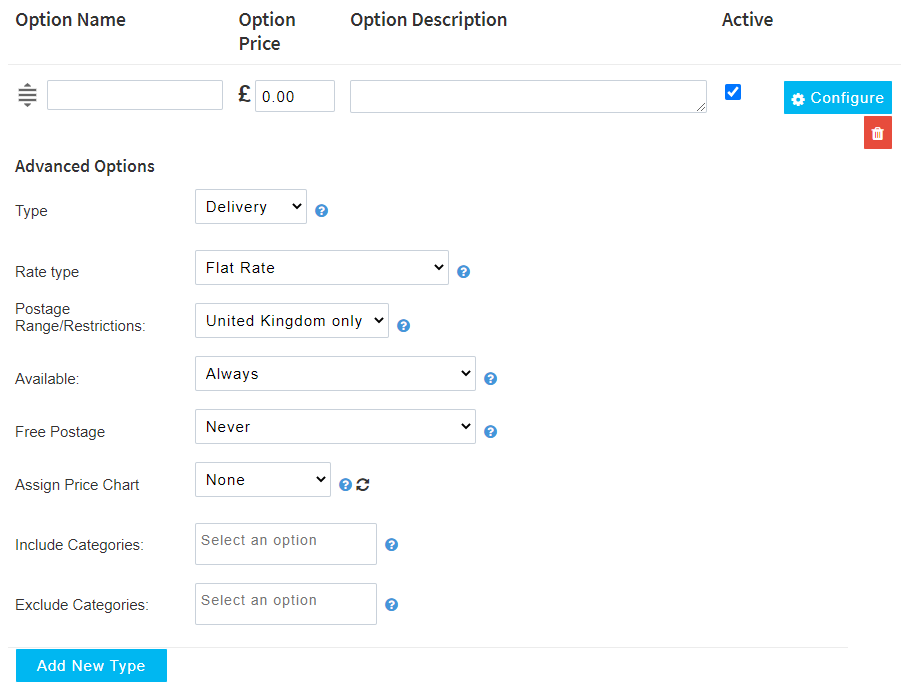
Task: Uncheck the Active checkbox
Action: [733, 92]
